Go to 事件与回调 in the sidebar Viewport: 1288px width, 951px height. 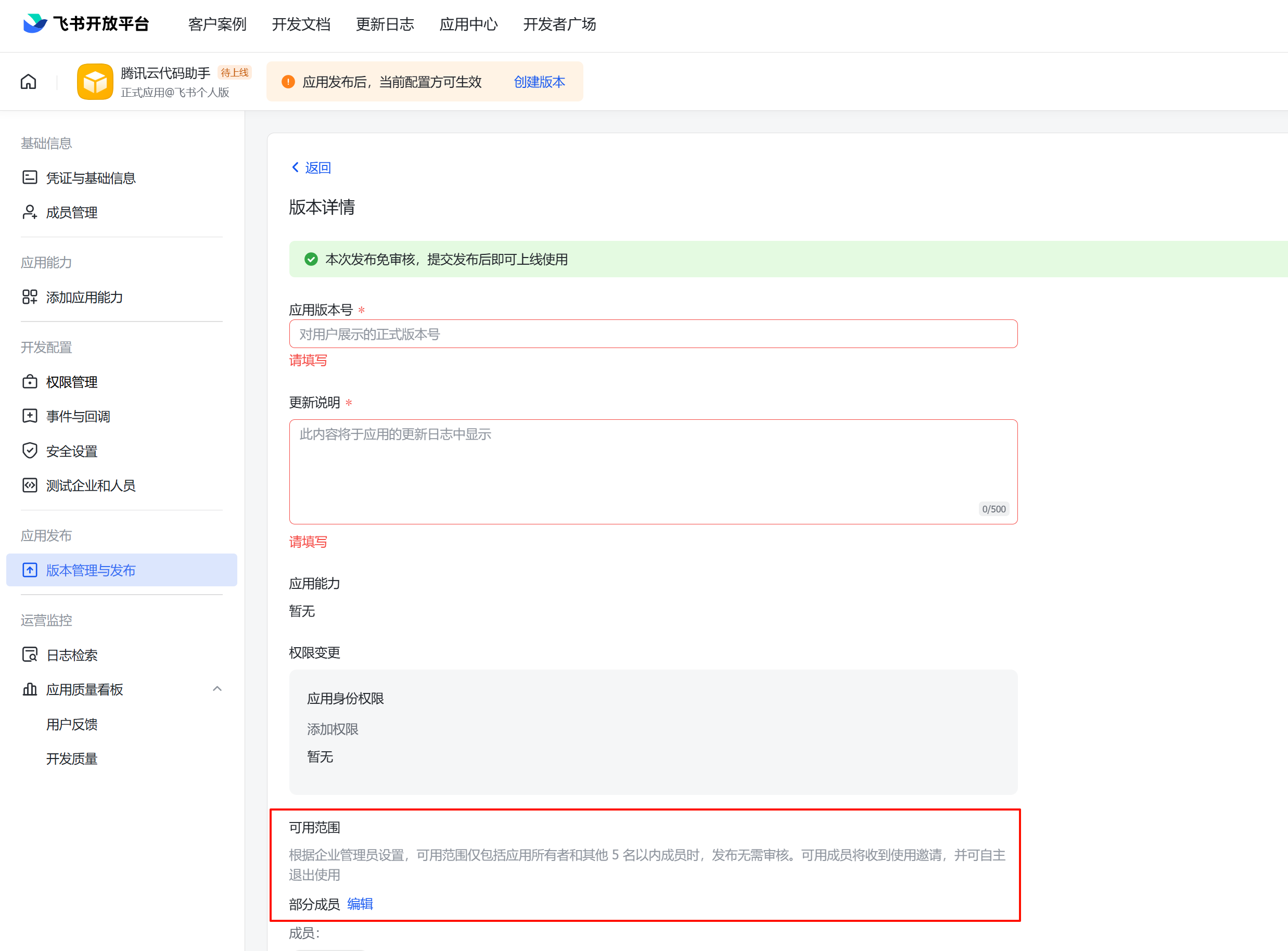(x=78, y=416)
